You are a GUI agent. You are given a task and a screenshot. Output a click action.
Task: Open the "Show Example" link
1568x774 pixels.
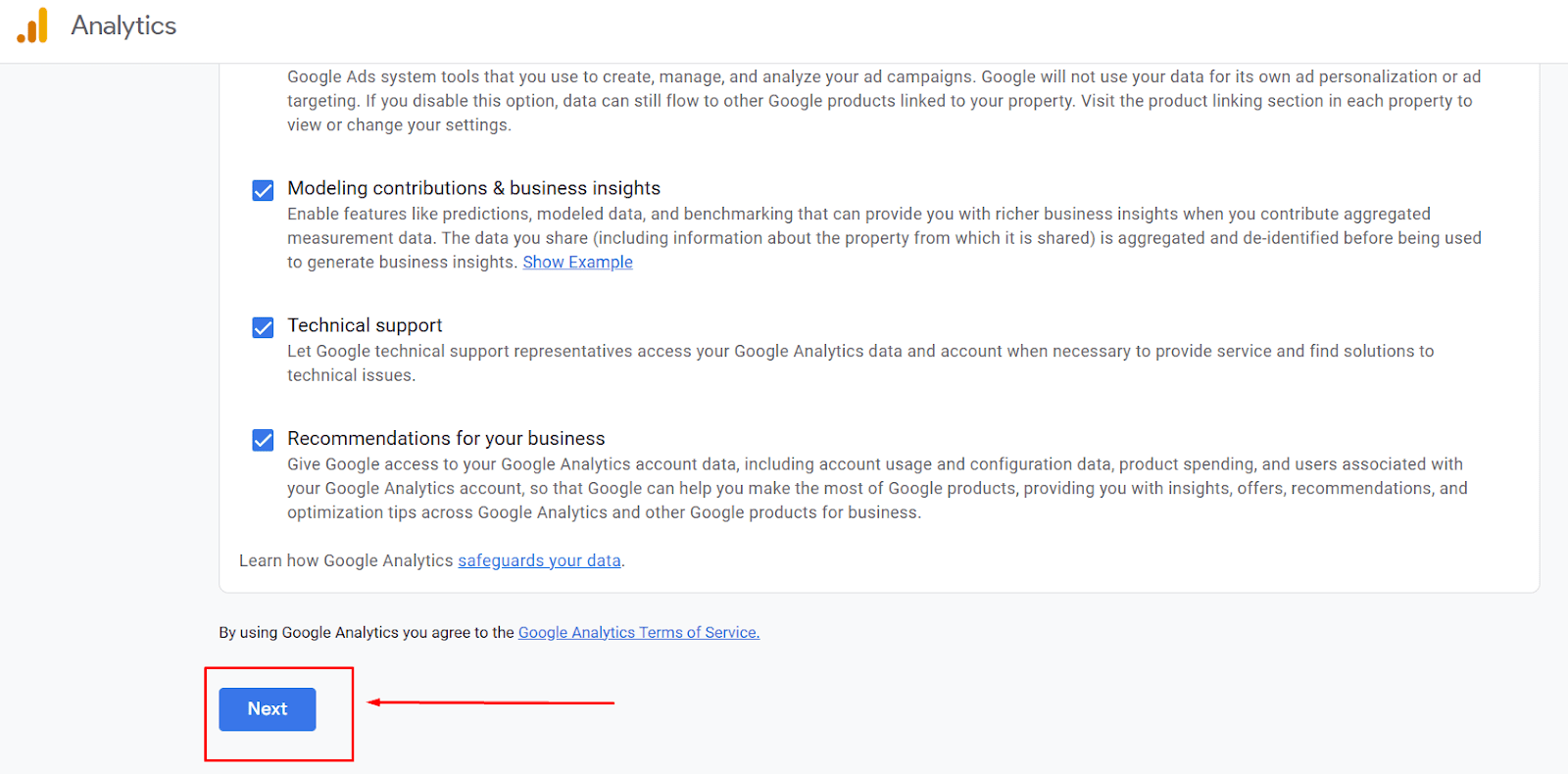coord(577,262)
